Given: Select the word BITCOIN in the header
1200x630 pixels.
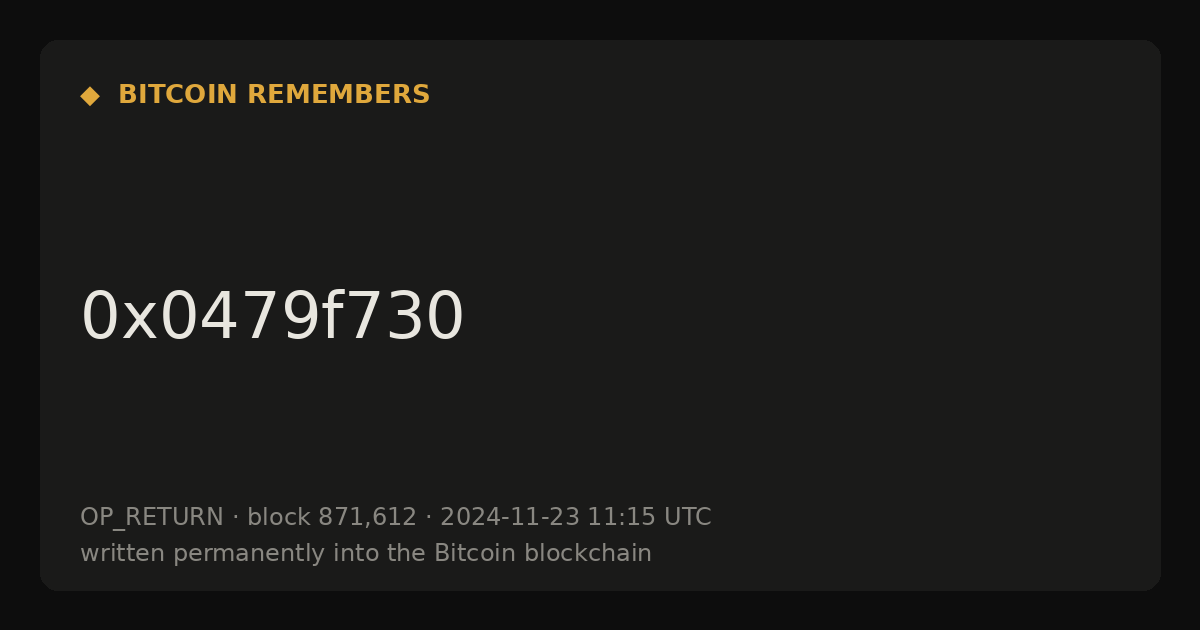Looking at the screenshot, I should click(x=178, y=95).
